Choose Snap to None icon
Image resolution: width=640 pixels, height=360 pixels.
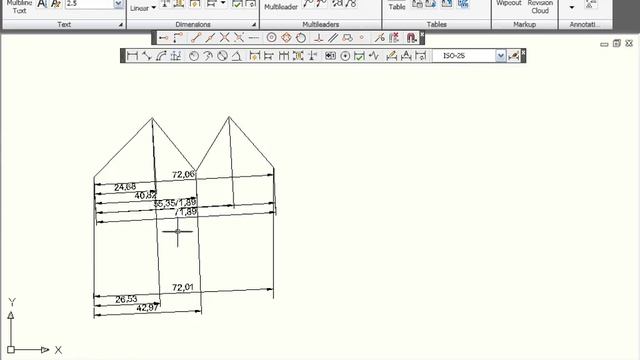394,38
